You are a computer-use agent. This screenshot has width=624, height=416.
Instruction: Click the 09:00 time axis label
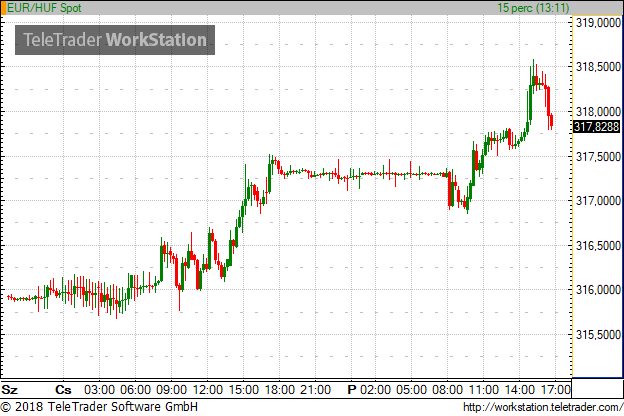(x=172, y=389)
